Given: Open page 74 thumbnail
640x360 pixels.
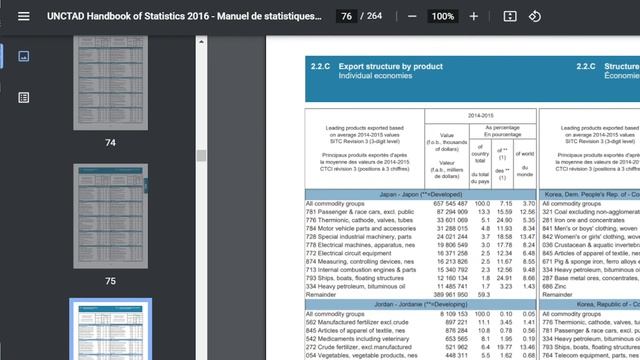Looking at the screenshot, I should [111, 83].
